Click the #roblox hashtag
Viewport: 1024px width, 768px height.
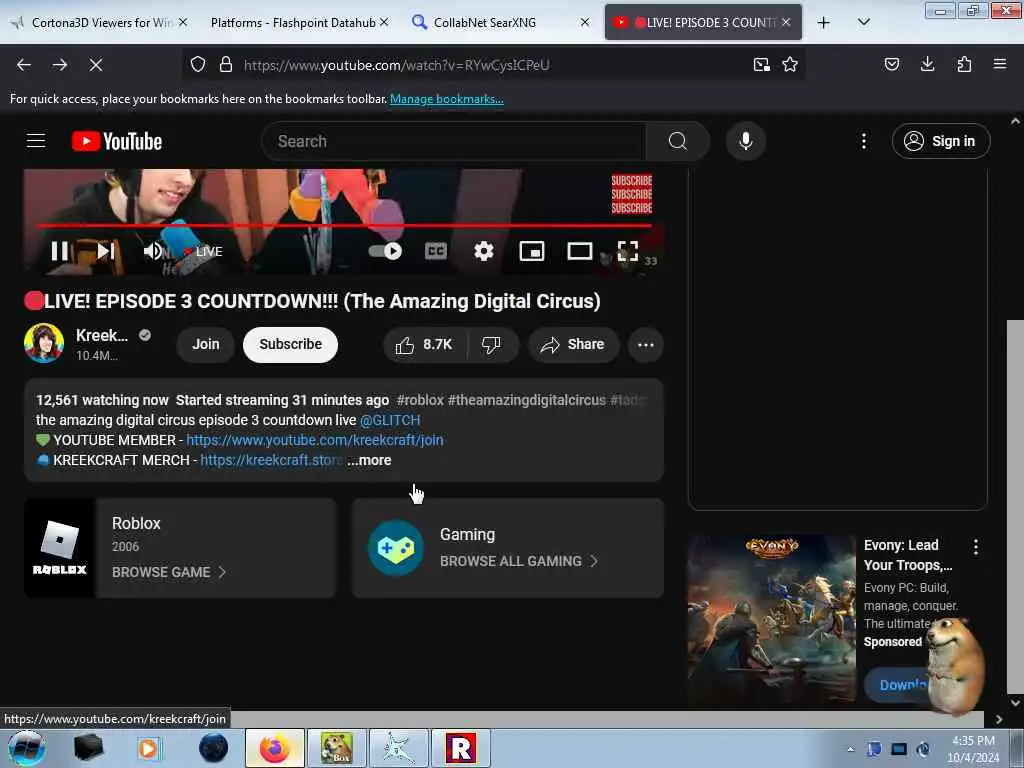tap(420, 400)
